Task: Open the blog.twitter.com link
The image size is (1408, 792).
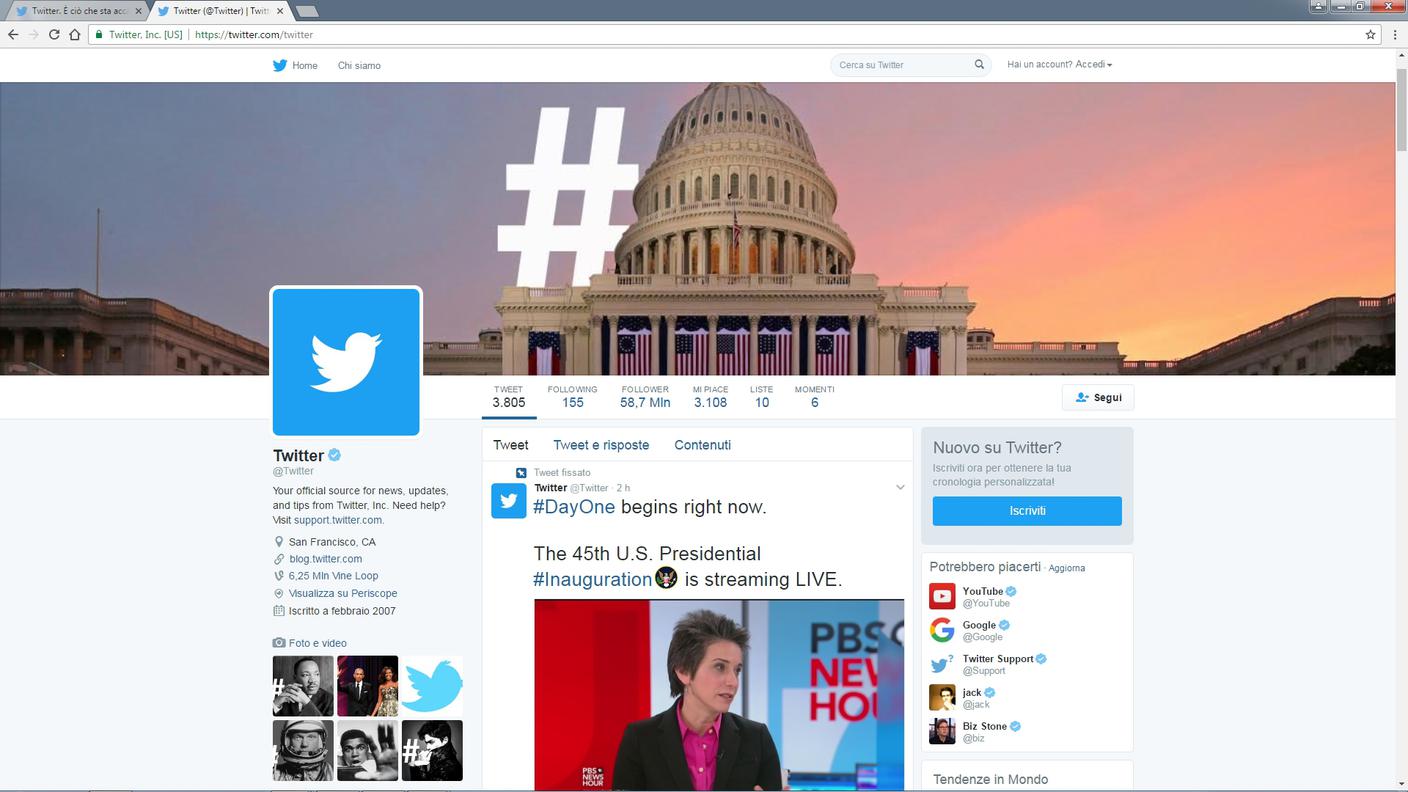Action: [x=326, y=559]
